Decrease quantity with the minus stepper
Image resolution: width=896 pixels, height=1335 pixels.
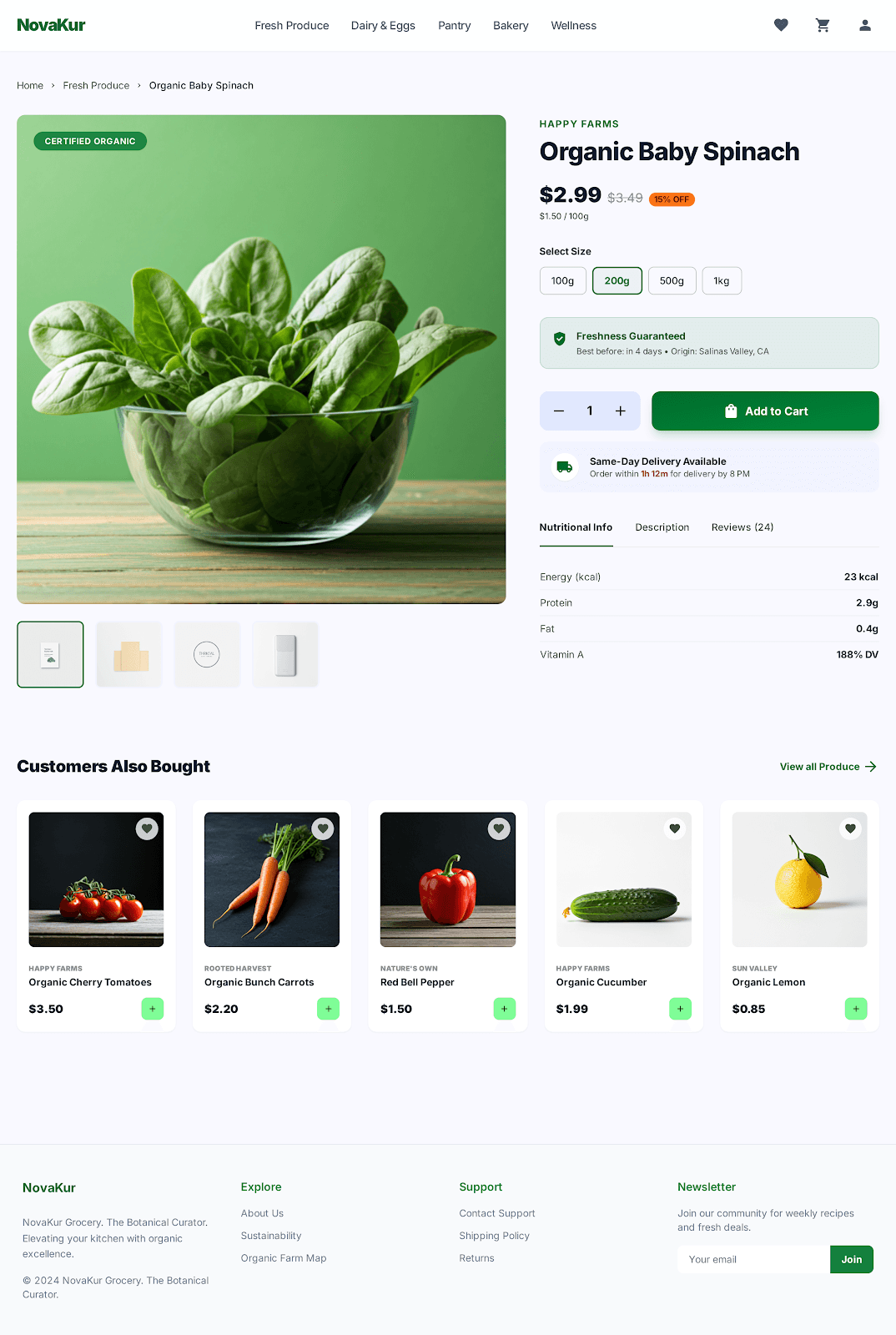coord(559,411)
